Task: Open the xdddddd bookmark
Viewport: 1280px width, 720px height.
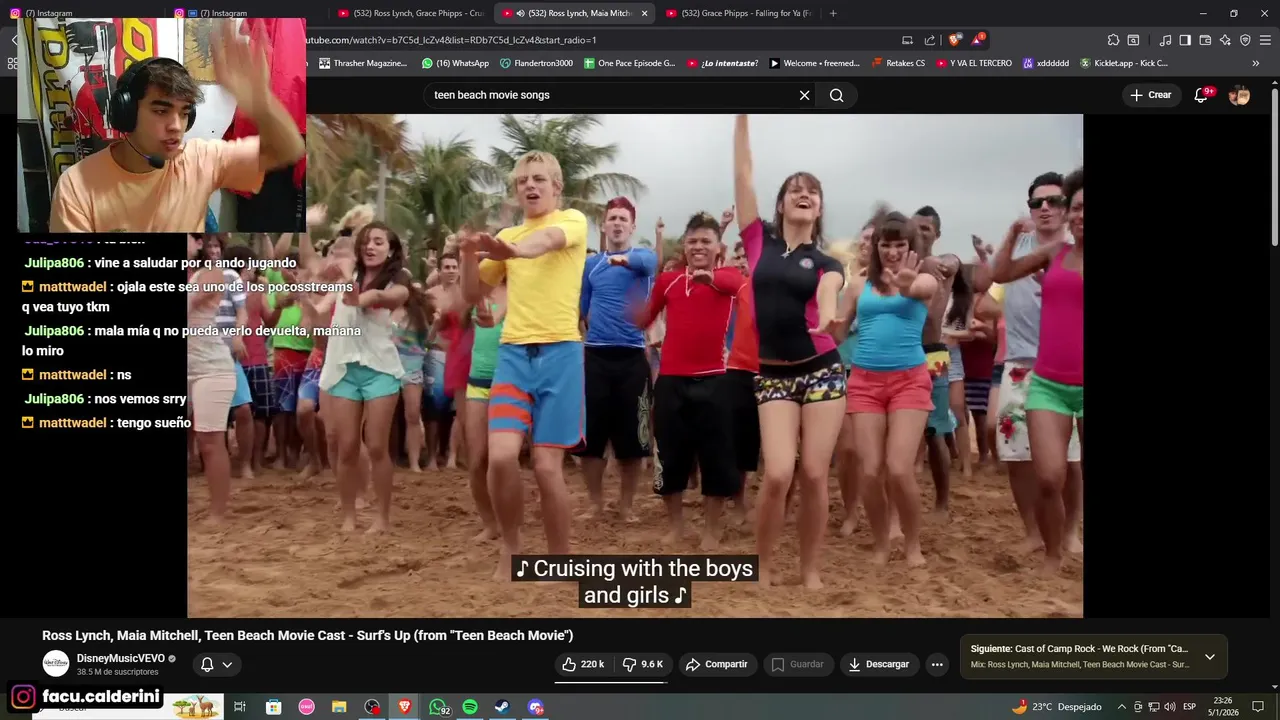Action: pos(1045,63)
